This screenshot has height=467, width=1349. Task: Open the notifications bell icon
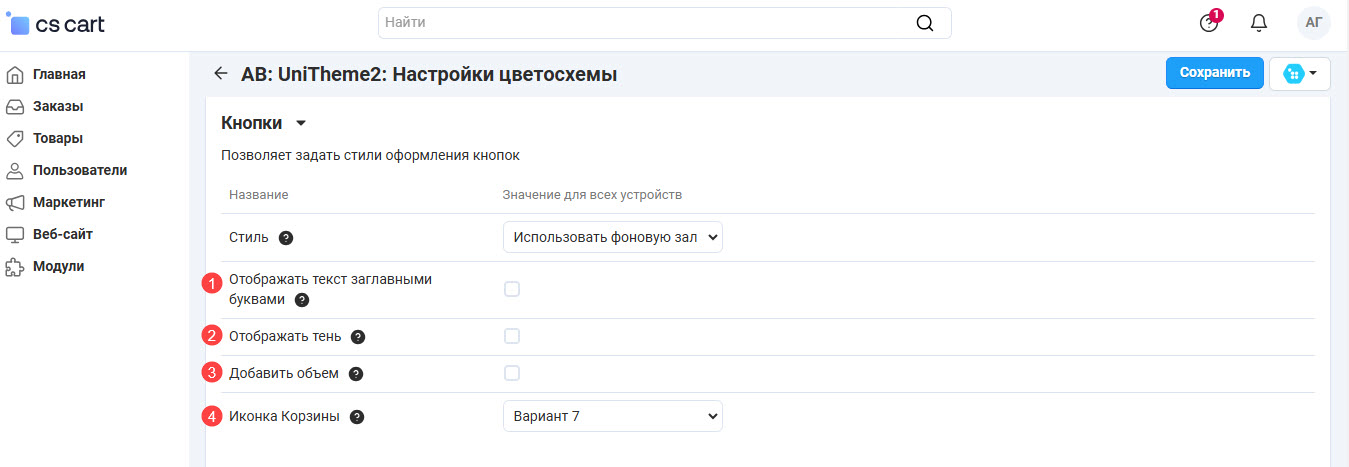(1259, 23)
